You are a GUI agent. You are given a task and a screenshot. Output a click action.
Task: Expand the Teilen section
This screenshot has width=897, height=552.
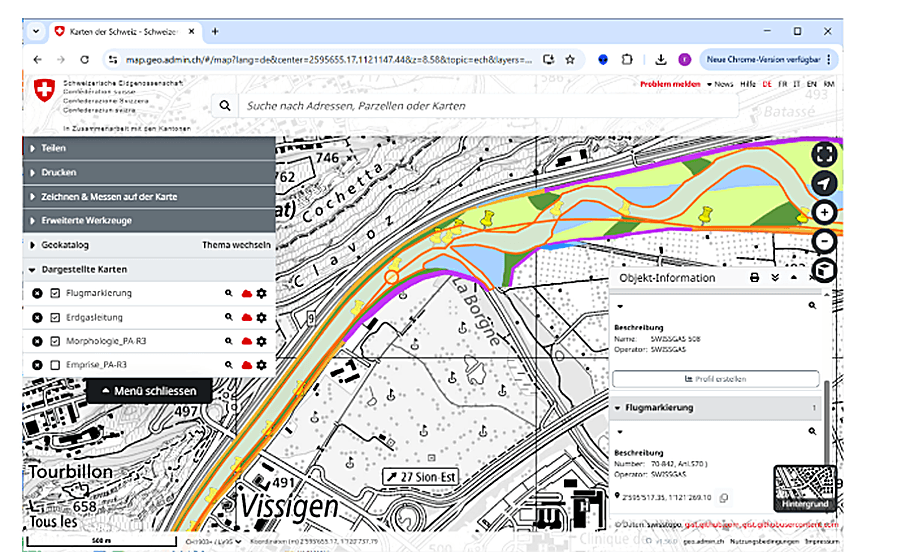[x=149, y=148]
